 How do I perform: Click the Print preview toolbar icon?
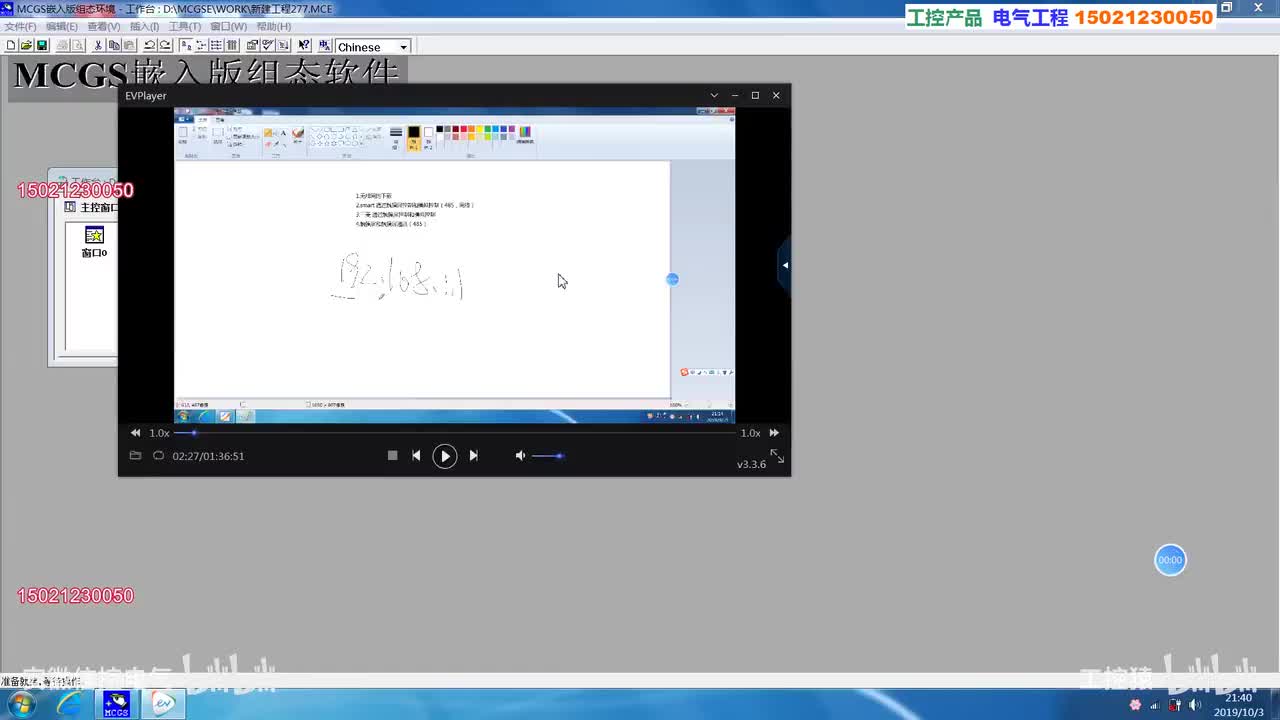77,46
